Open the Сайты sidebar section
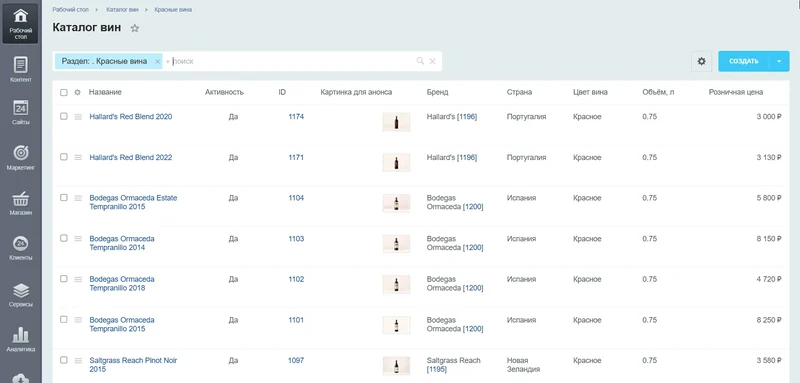 click(x=20, y=112)
